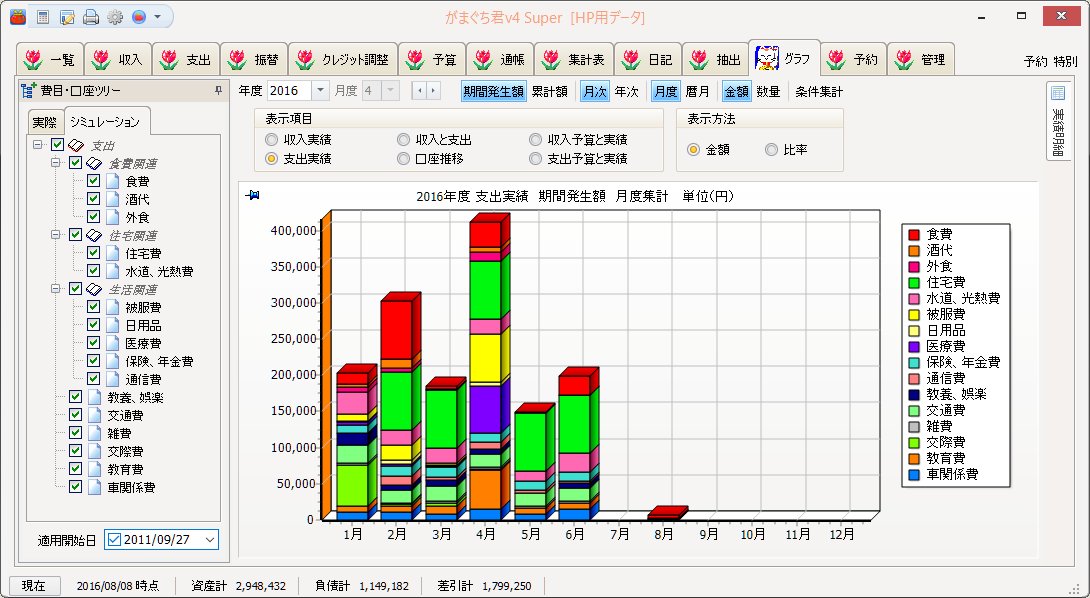Uncheck the 酒代 checkbox in the tree

coord(94,199)
